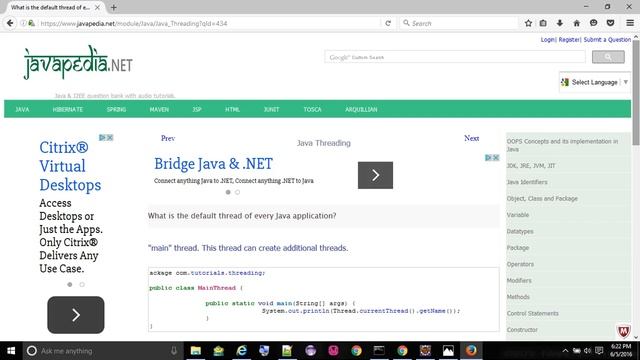The height and width of the screenshot is (360, 640).
Task: Show hidden system tray icons
Action: [x=565, y=351]
